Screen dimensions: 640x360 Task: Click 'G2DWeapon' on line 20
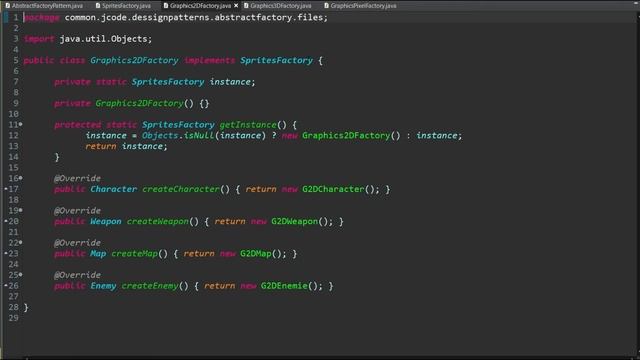pos(294,221)
